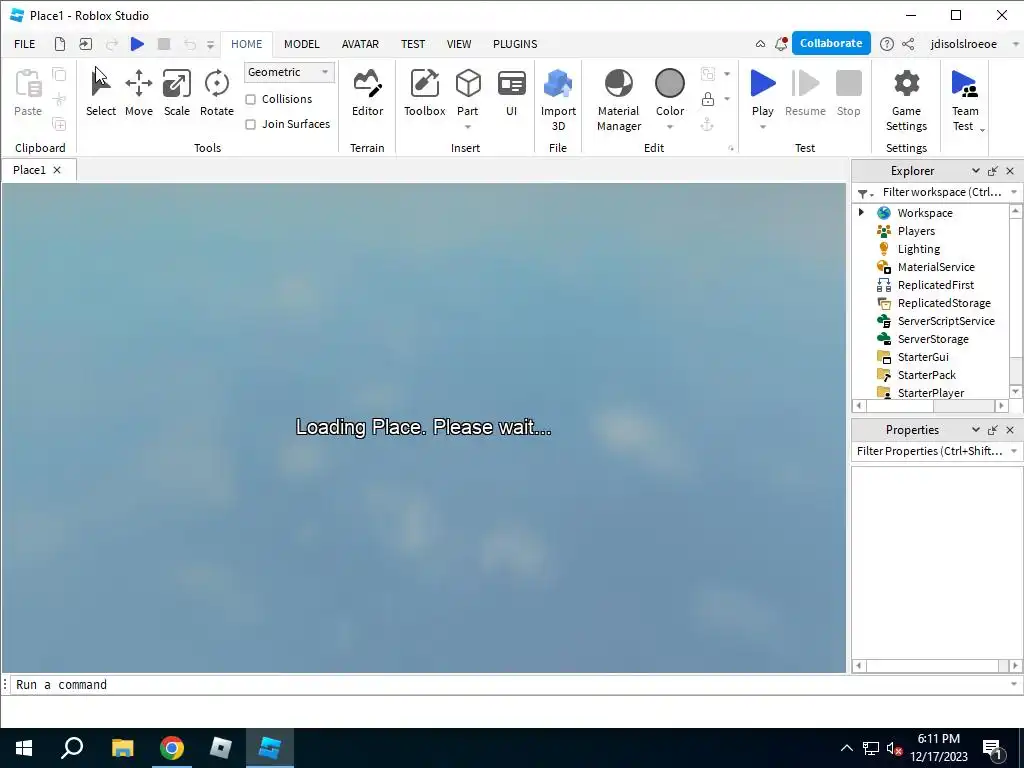The width and height of the screenshot is (1024, 768).
Task: Enable the Join Surfaces checkbox
Action: [250, 124]
